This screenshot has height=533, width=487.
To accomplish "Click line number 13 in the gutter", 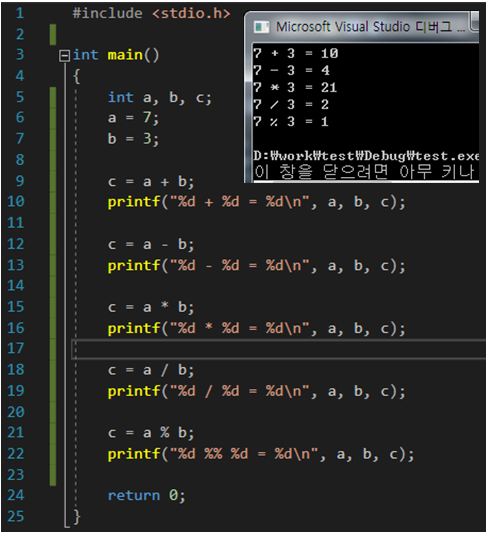I will click(x=16, y=265).
